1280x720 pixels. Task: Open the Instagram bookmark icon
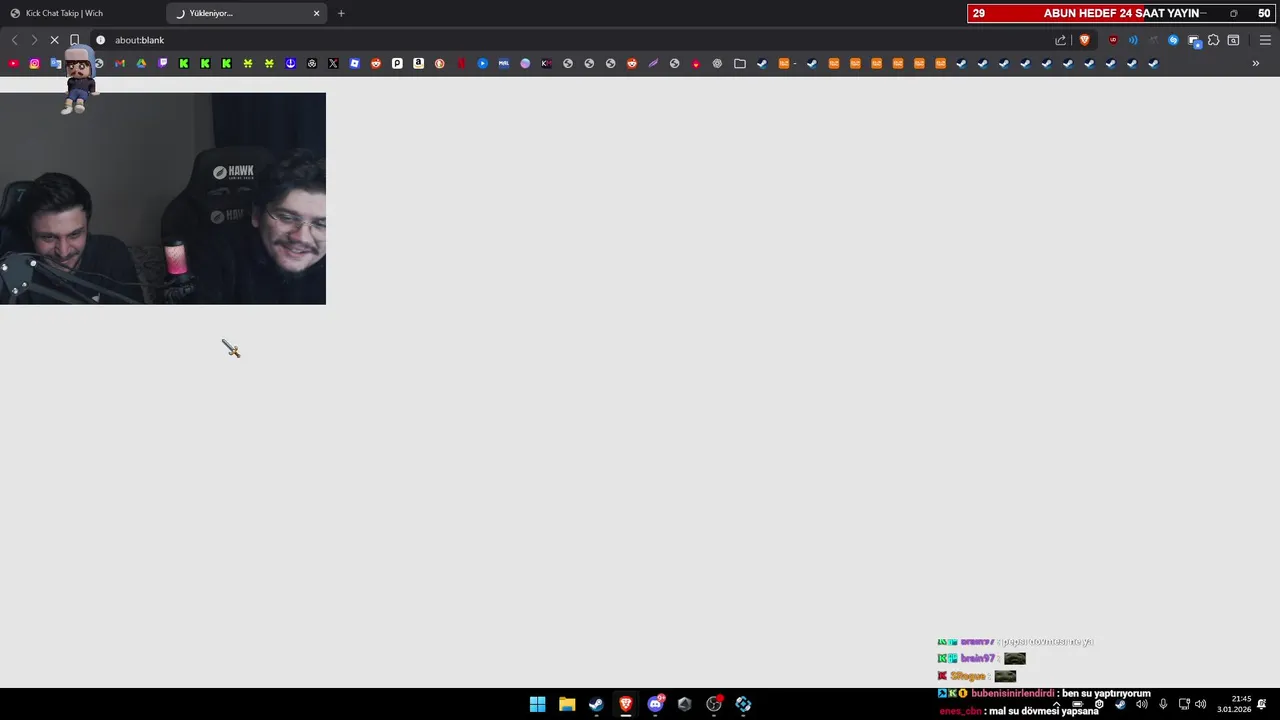34,63
